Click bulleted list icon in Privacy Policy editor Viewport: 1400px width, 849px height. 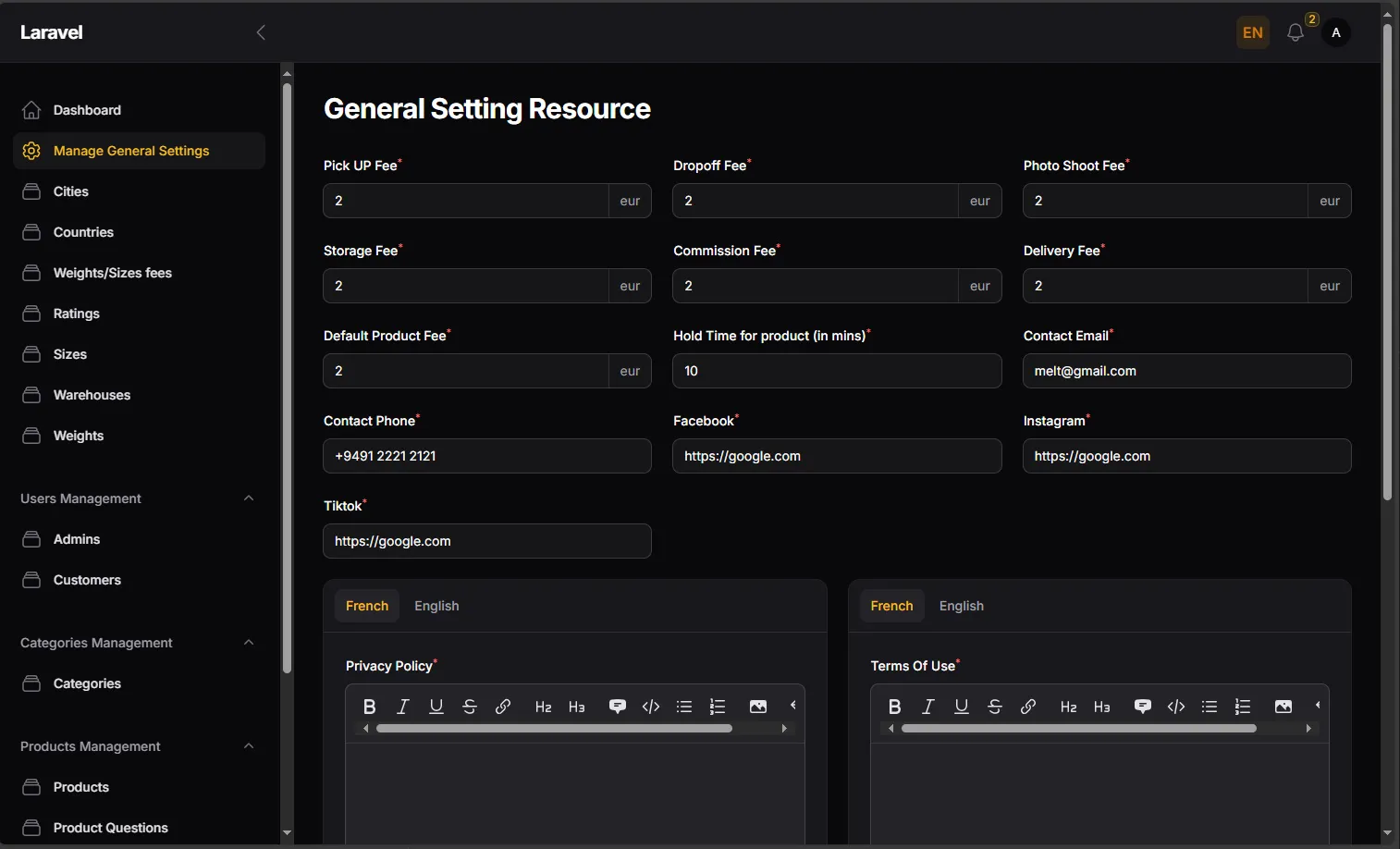(684, 707)
